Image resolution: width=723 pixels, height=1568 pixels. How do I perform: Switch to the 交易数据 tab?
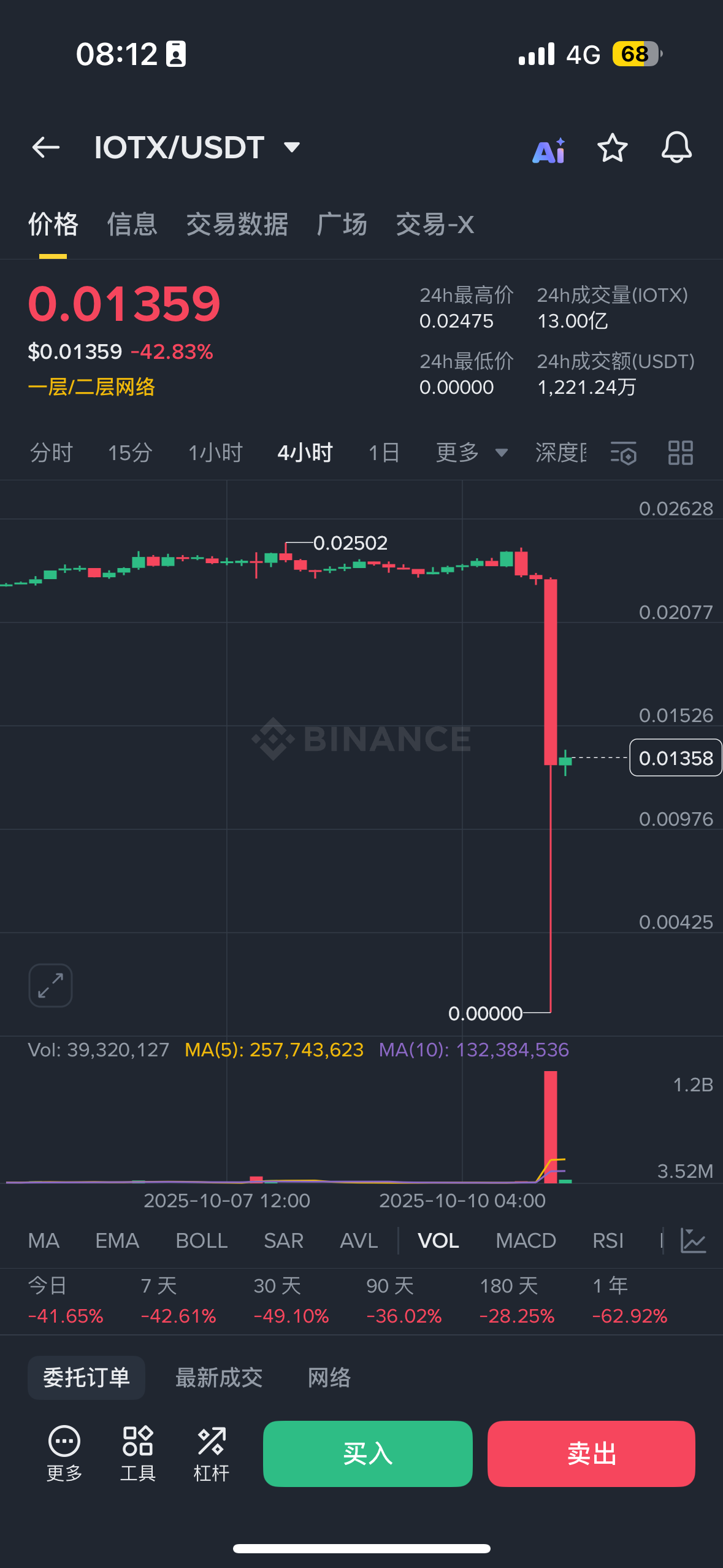coord(237,225)
